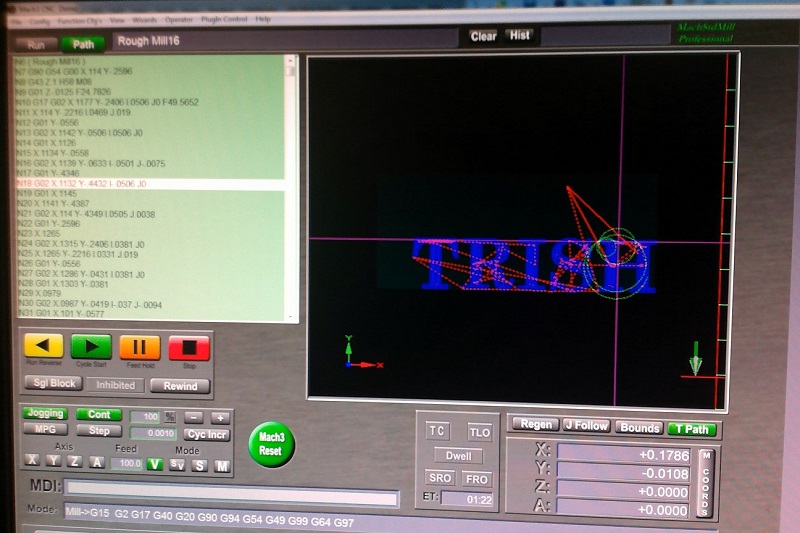This screenshot has height=533, width=800.
Task: Click the Rewind button
Action: pos(180,385)
